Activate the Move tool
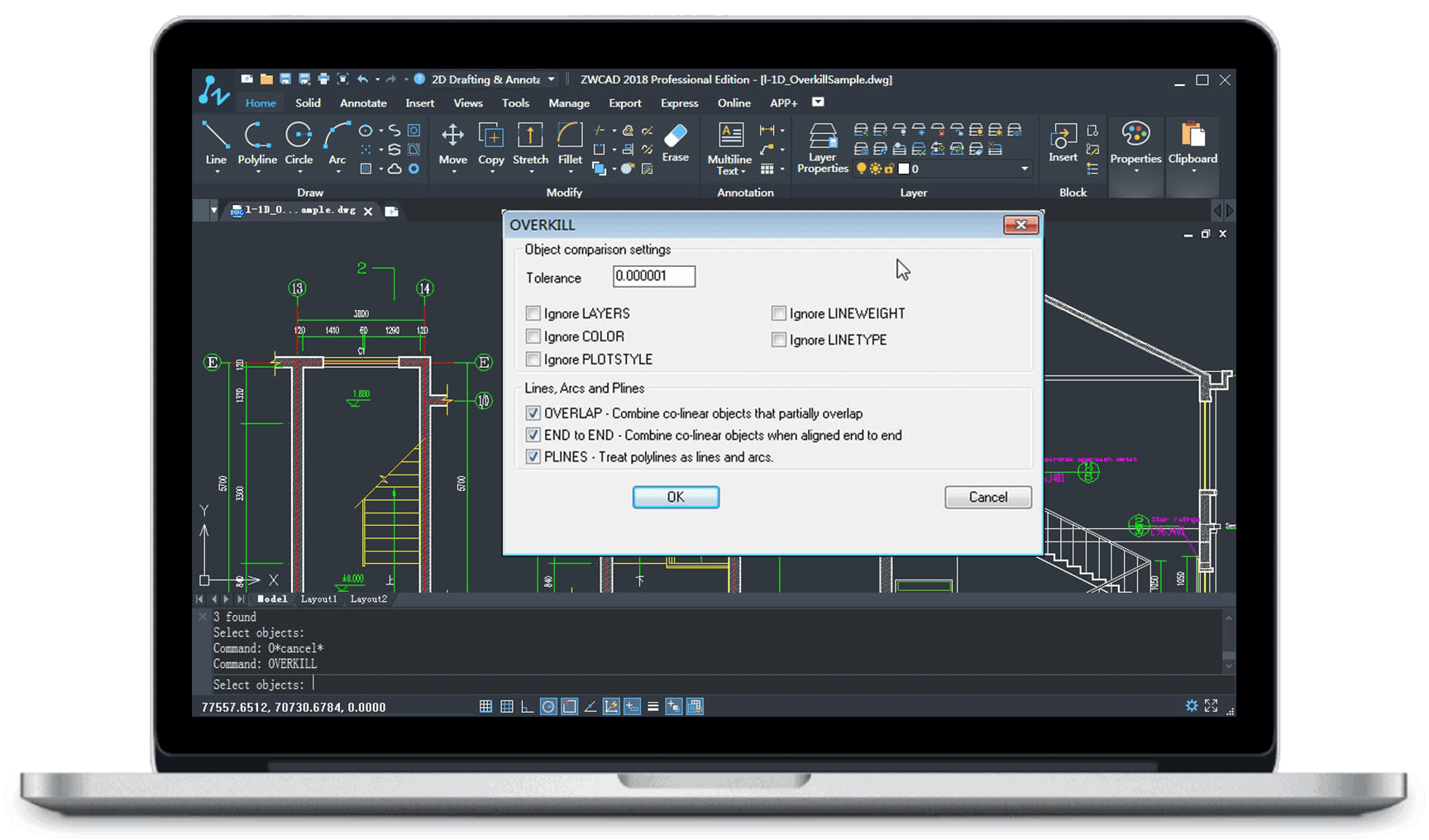 [452, 142]
